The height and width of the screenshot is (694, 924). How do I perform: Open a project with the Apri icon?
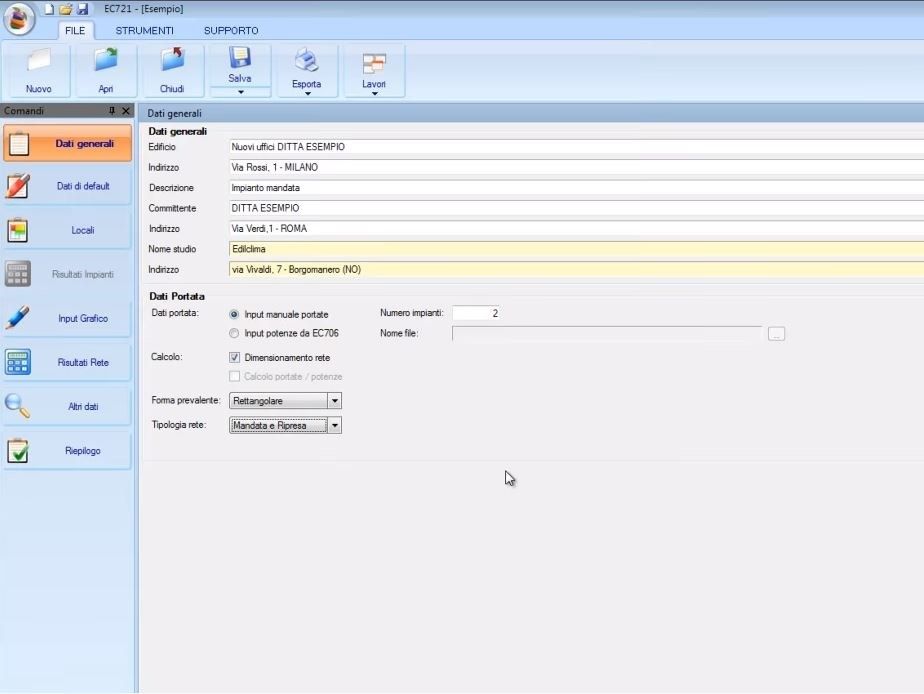click(106, 61)
